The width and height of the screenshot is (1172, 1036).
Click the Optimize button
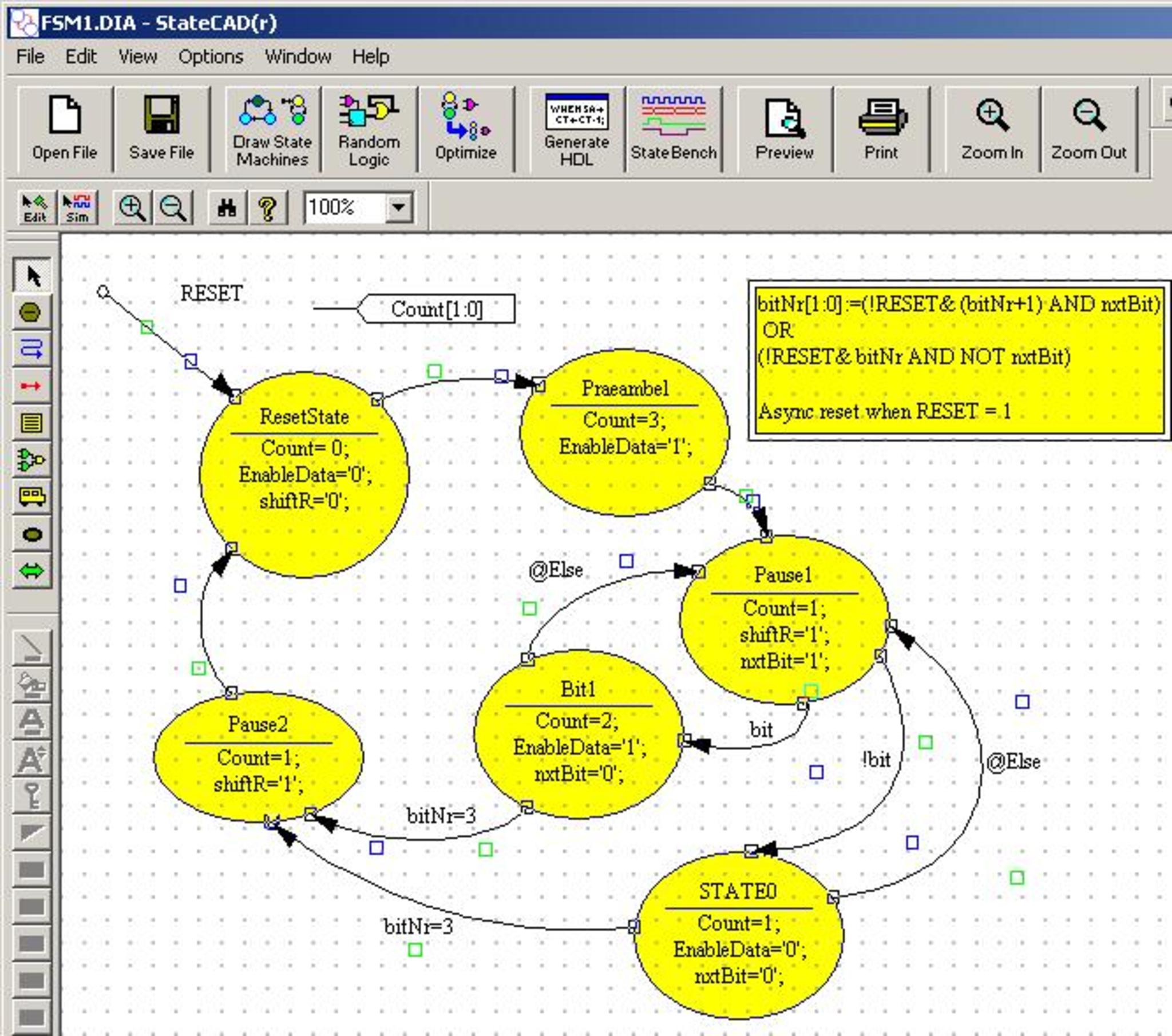466,130
